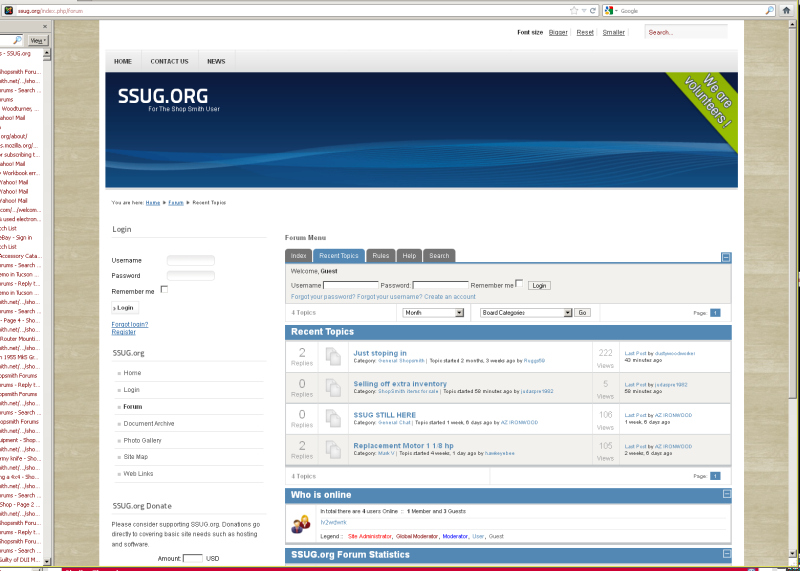
Task: Open the Rules tab
Action: click(381, 256)
